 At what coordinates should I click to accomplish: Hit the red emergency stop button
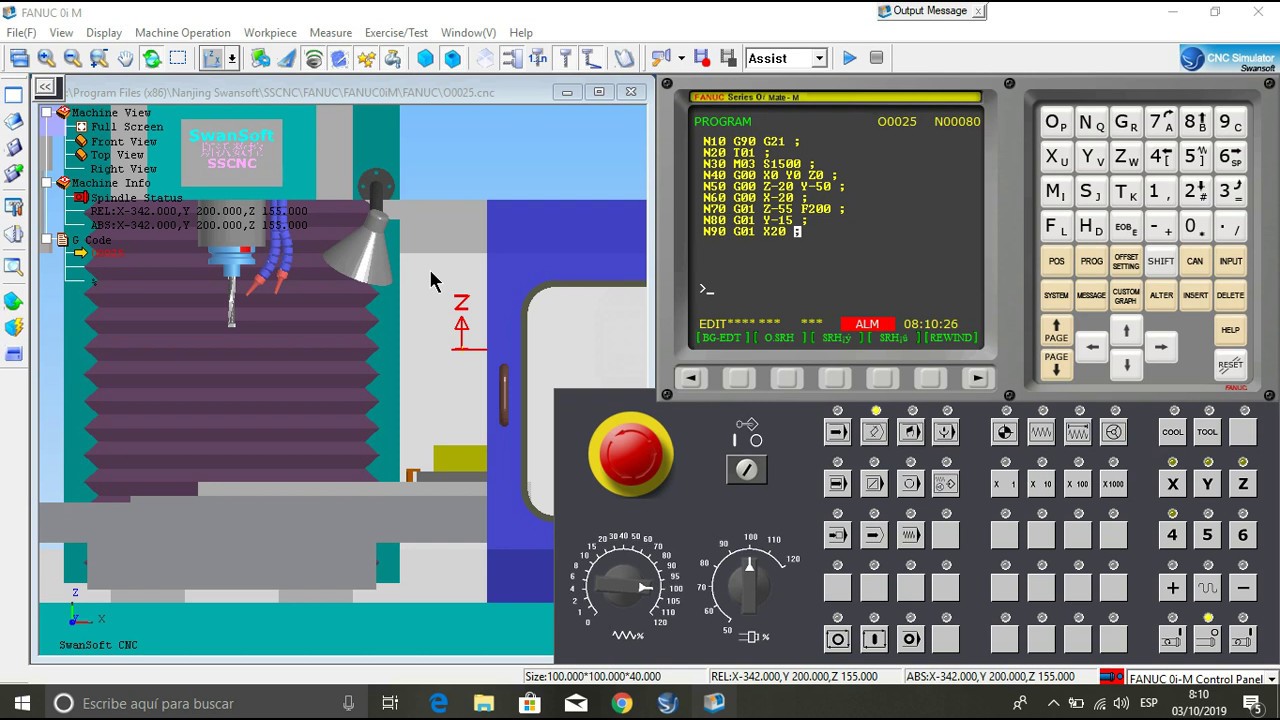point(631,454)
